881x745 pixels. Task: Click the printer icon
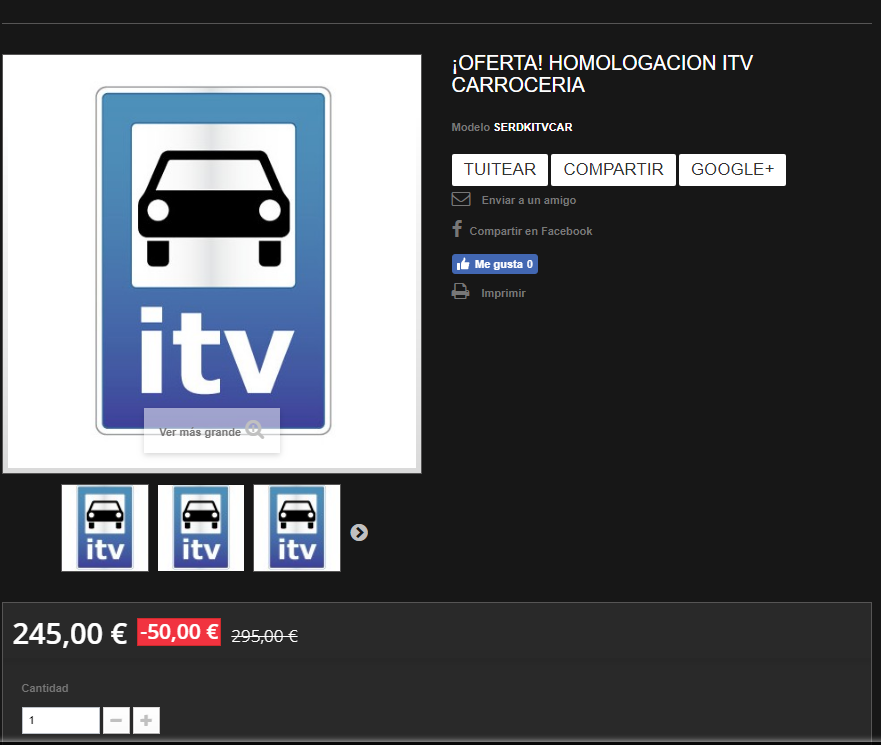tap(460, 292)
